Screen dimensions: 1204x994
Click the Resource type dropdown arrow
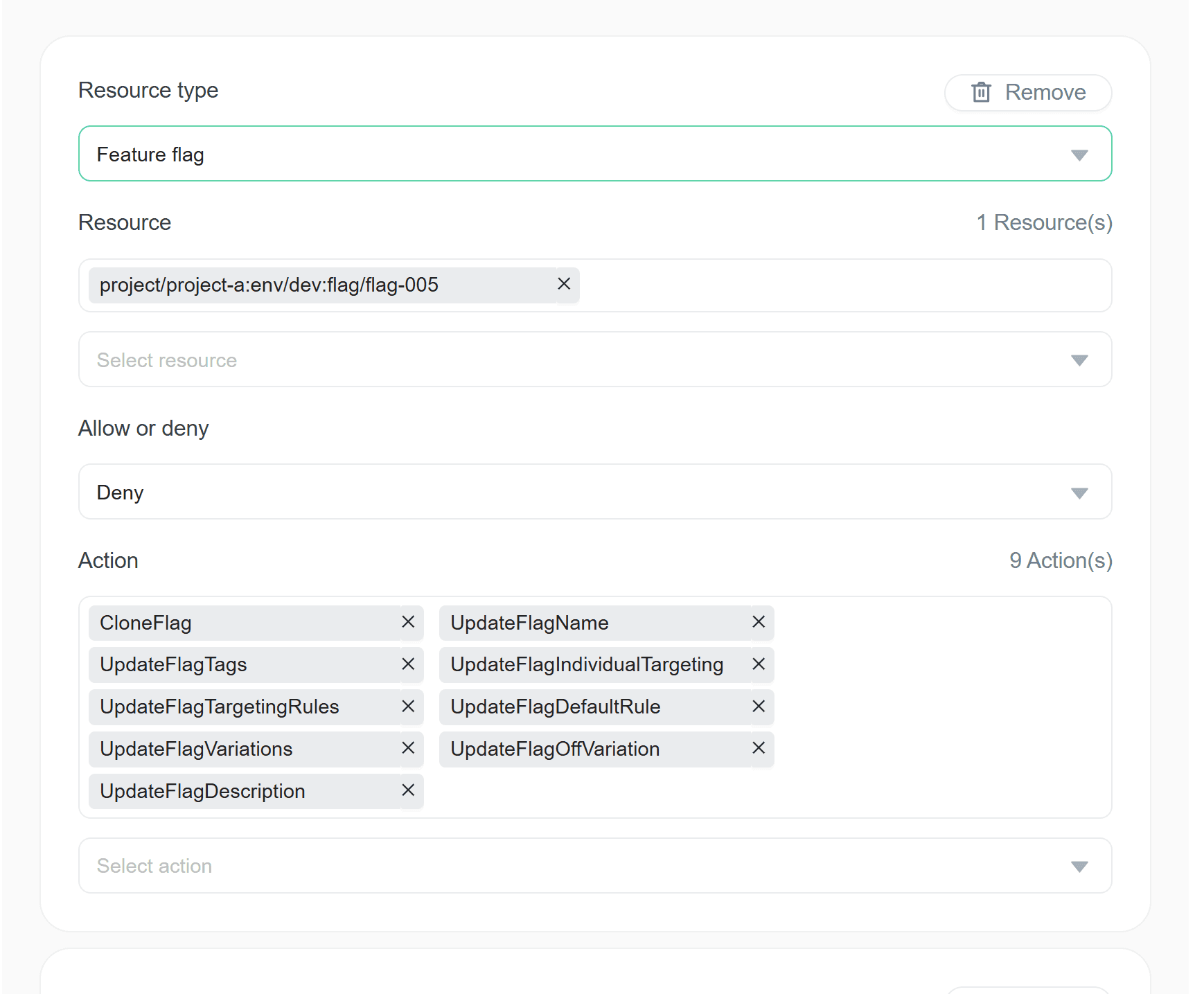click(x=1079, y=154)
